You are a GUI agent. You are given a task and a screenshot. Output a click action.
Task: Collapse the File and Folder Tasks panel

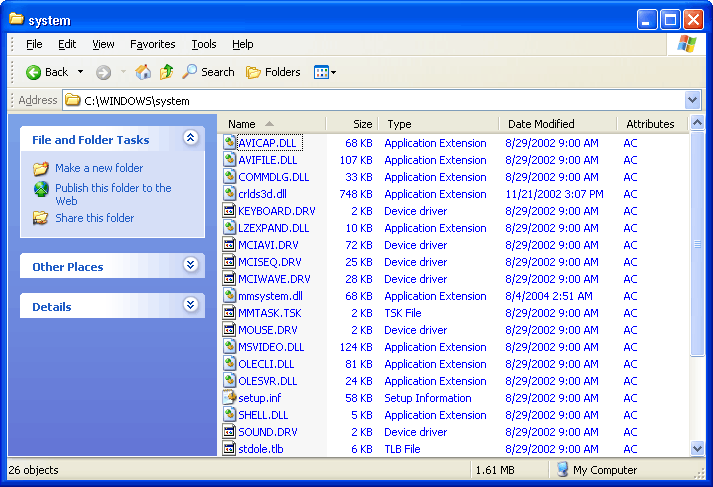(191, 137)
